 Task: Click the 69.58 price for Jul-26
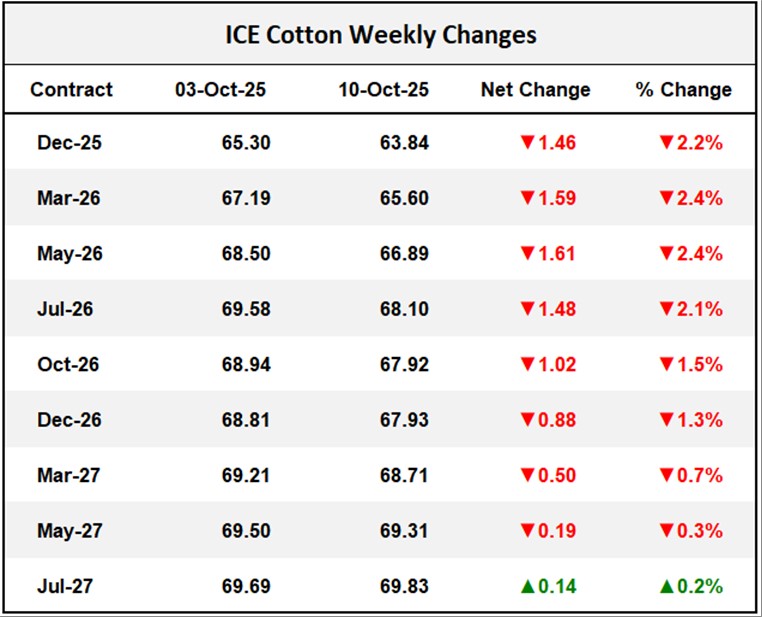click(246, 309)
